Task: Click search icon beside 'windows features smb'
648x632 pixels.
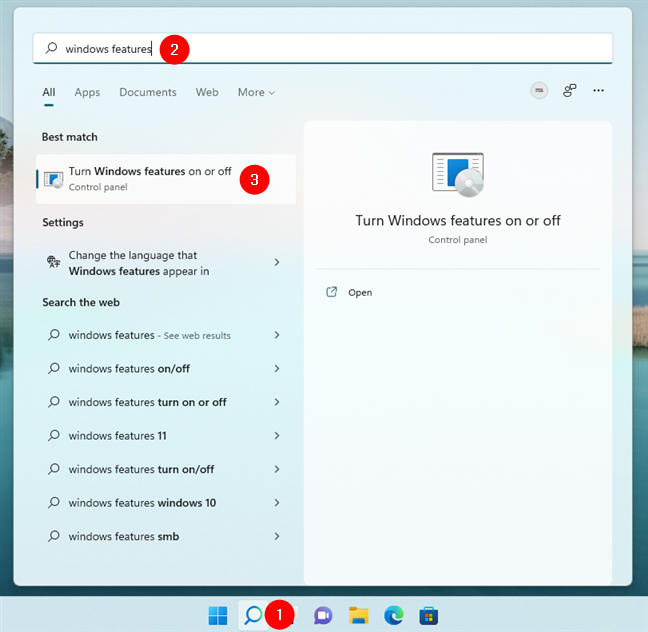Action: (x=54, y=536)
